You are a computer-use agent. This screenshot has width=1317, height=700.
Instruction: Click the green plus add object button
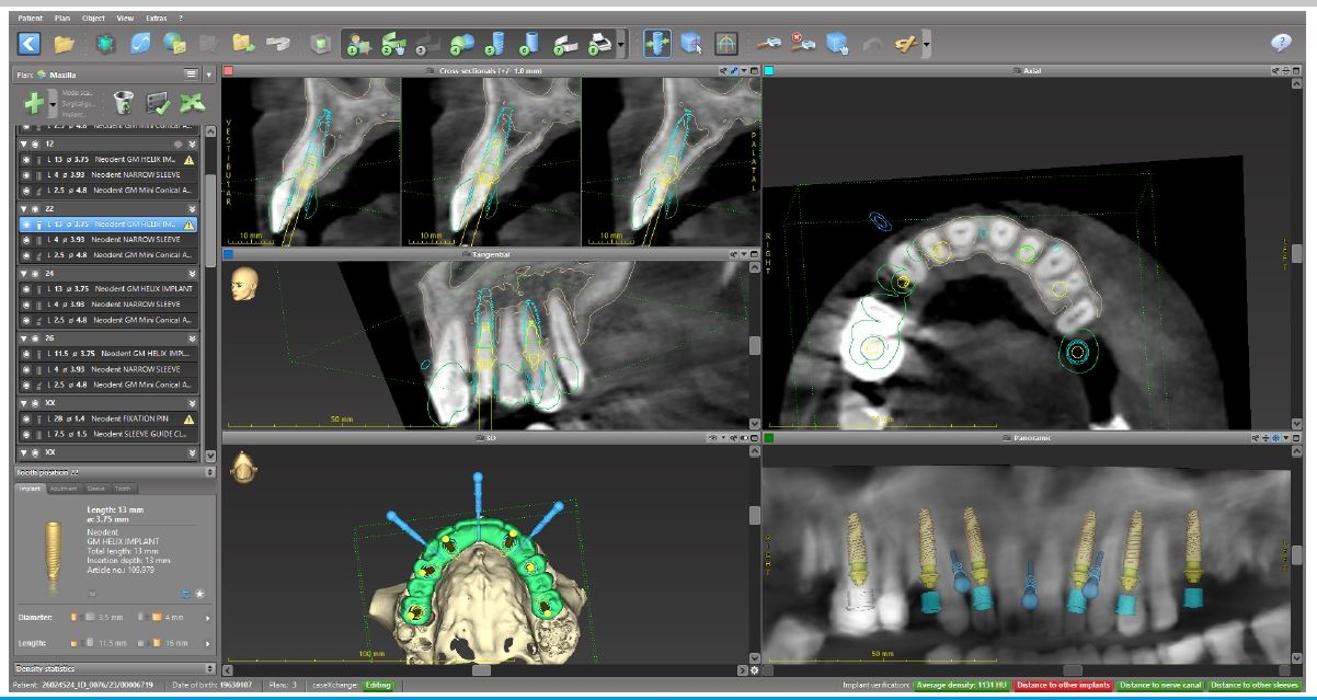(x=34, y=101)
